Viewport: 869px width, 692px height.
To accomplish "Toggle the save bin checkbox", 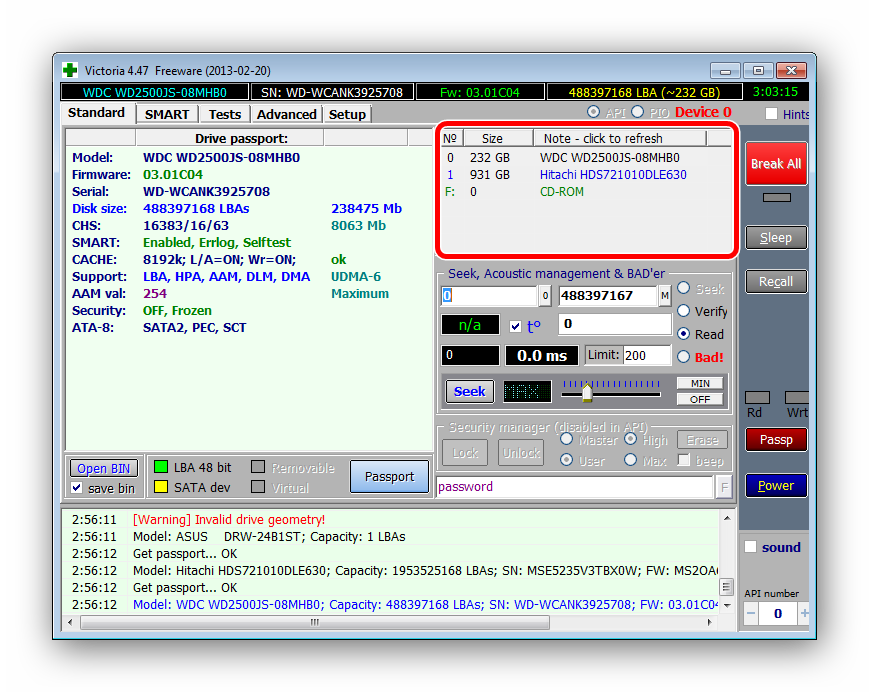I will [77, 488].
